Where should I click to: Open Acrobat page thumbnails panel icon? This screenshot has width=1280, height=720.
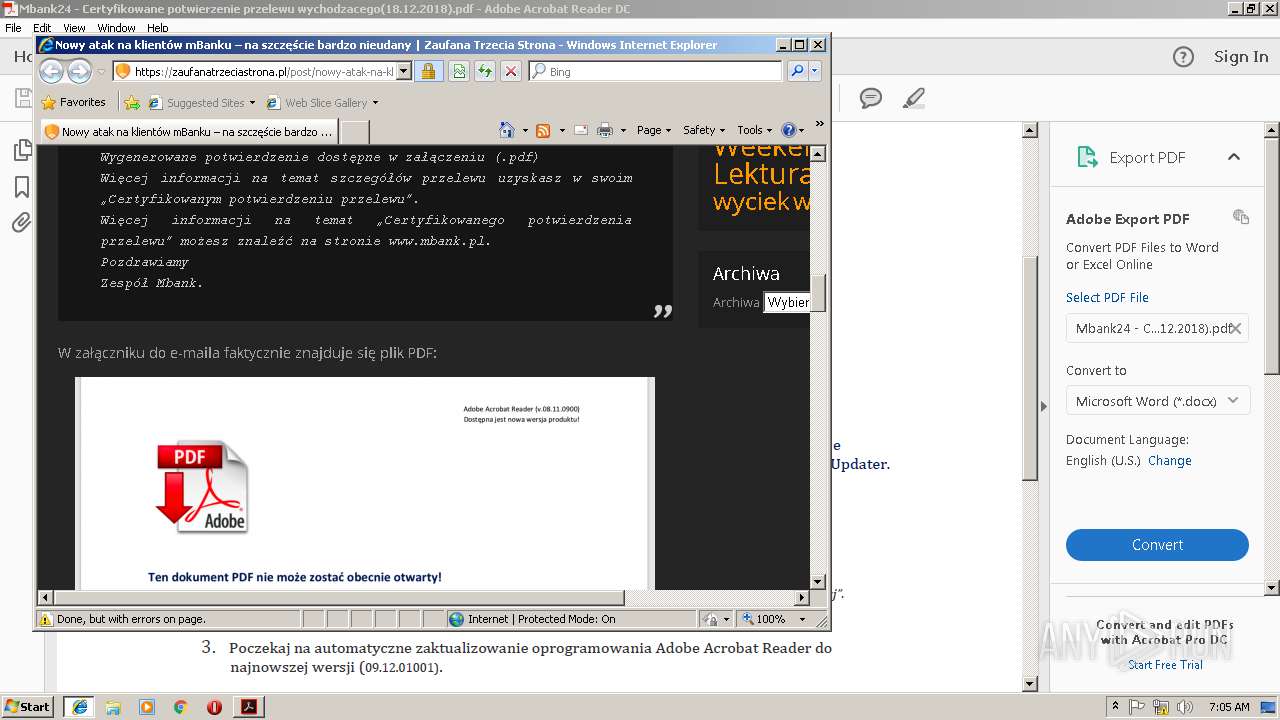21,150
